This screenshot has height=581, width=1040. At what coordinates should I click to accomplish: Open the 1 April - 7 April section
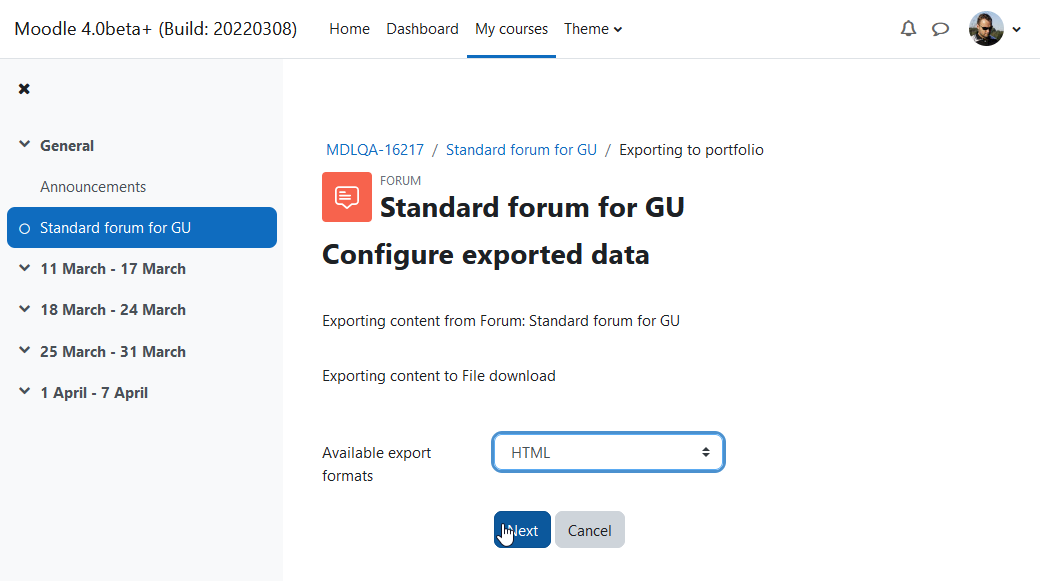[94, 393]
